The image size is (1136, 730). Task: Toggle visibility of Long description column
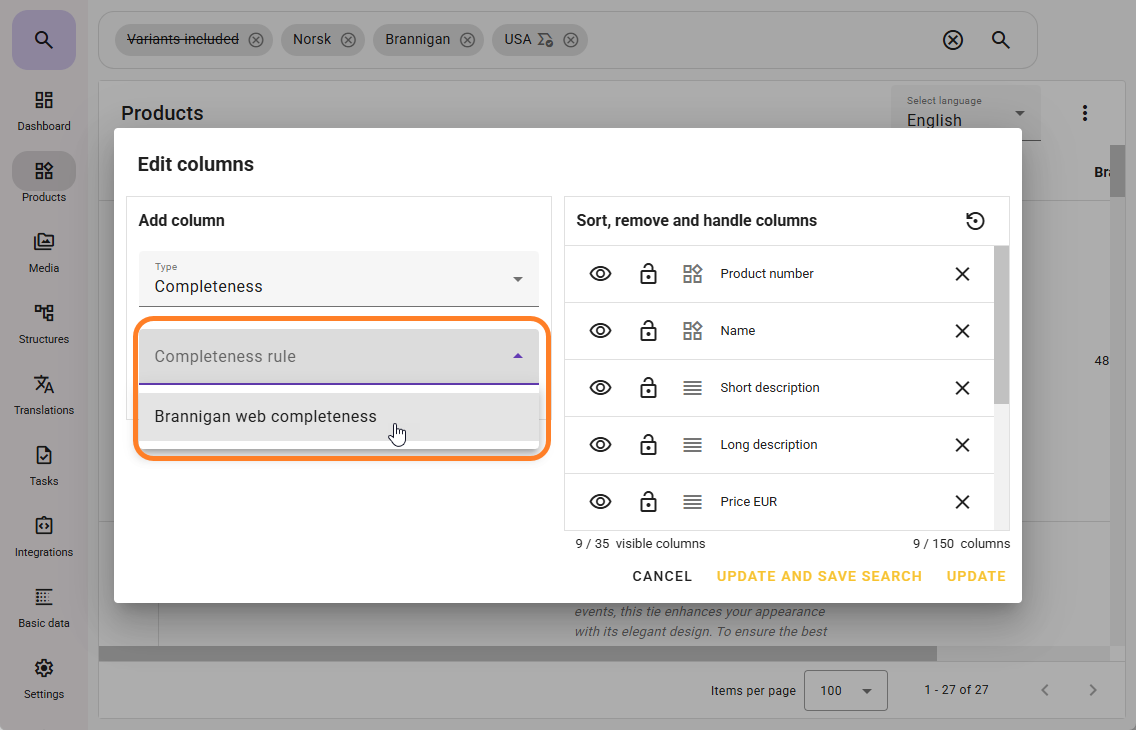(x=600, y=445)
